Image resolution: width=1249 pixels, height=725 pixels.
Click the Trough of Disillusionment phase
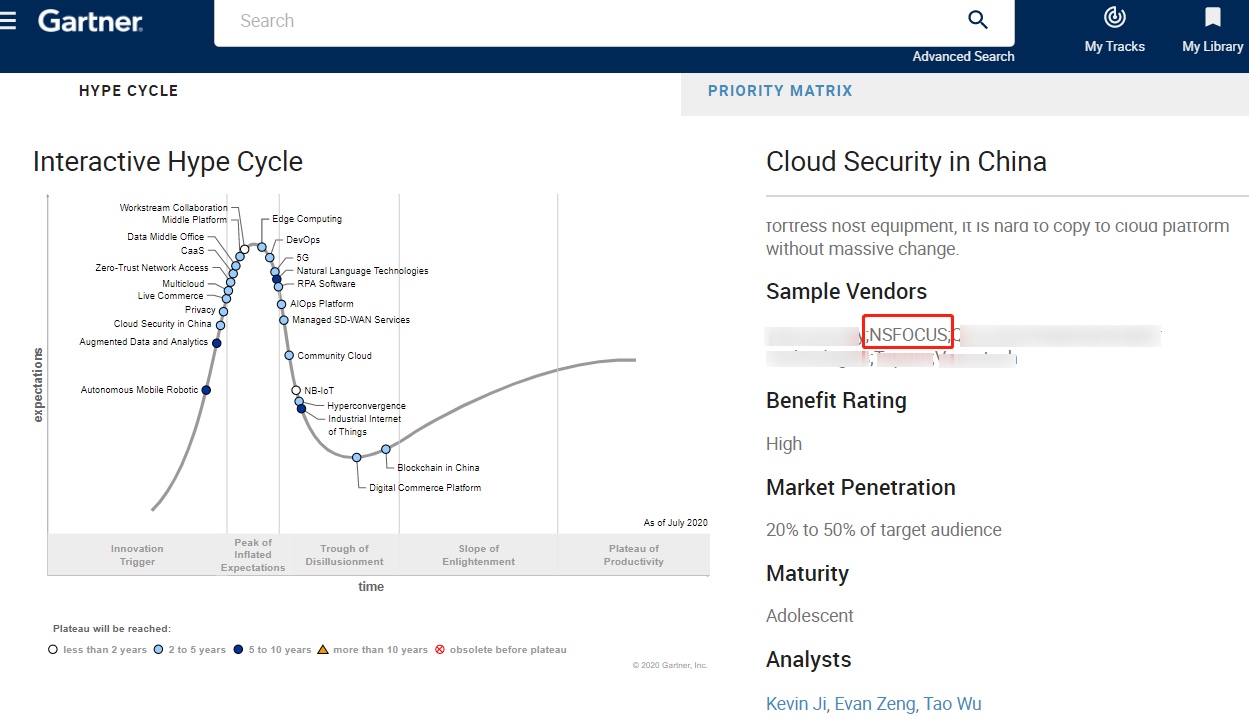coord(344,555)
